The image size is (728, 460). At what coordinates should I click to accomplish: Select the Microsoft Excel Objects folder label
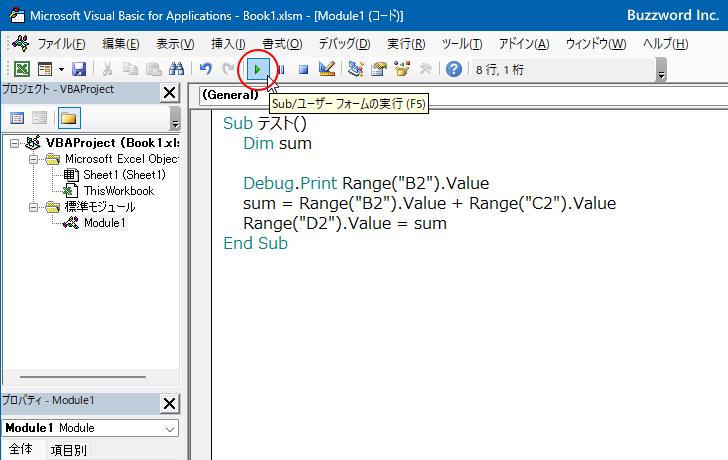coord(122,159)
